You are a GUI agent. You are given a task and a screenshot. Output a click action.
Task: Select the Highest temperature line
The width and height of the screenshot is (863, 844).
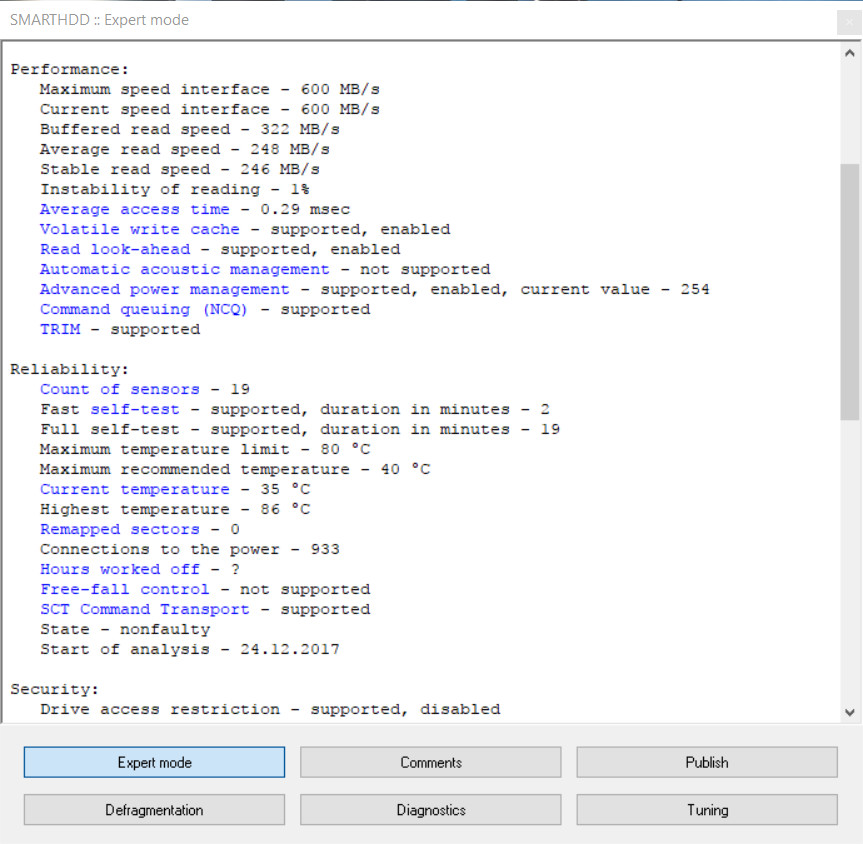pyautogui.click(x=175, y=509)
